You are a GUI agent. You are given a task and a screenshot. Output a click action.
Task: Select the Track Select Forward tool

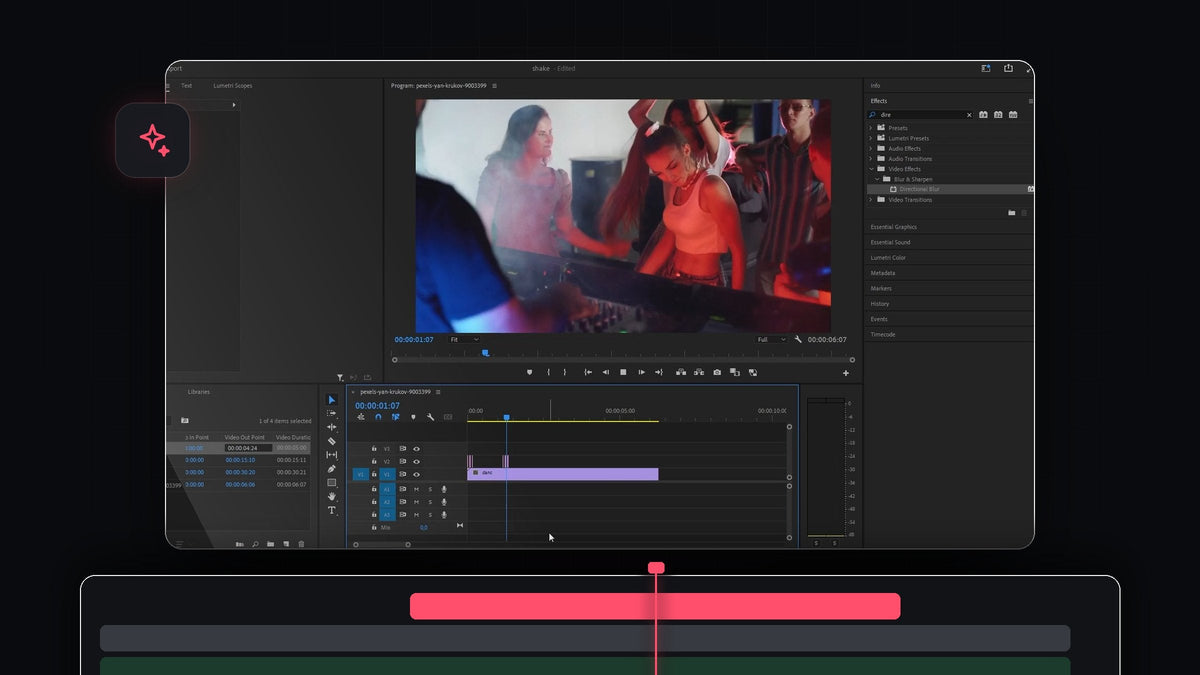[x=332, y=413]
